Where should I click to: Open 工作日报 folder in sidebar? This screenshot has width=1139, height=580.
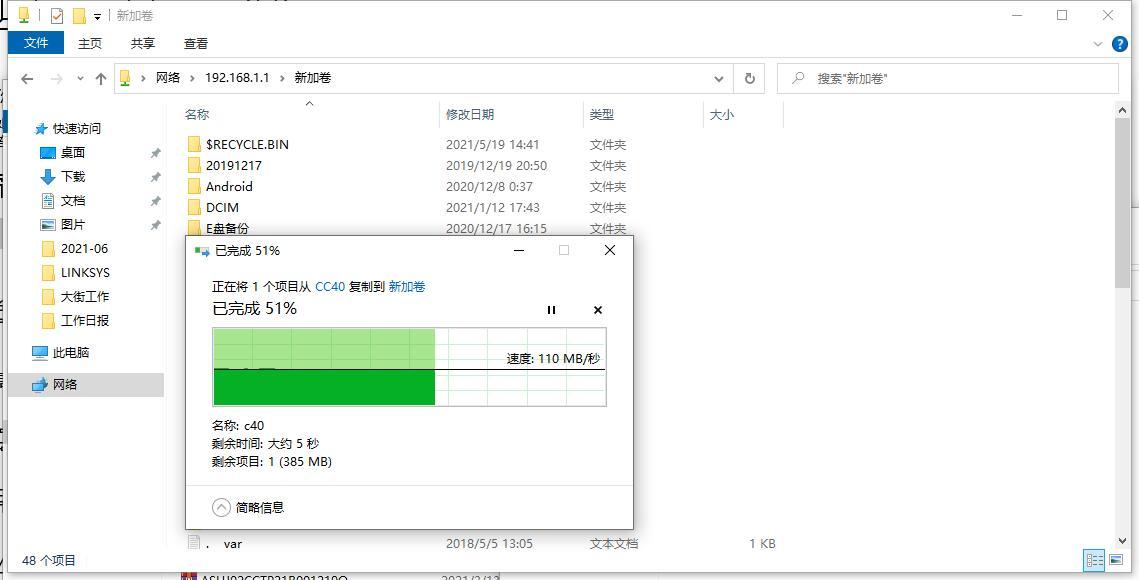(84, 321)
